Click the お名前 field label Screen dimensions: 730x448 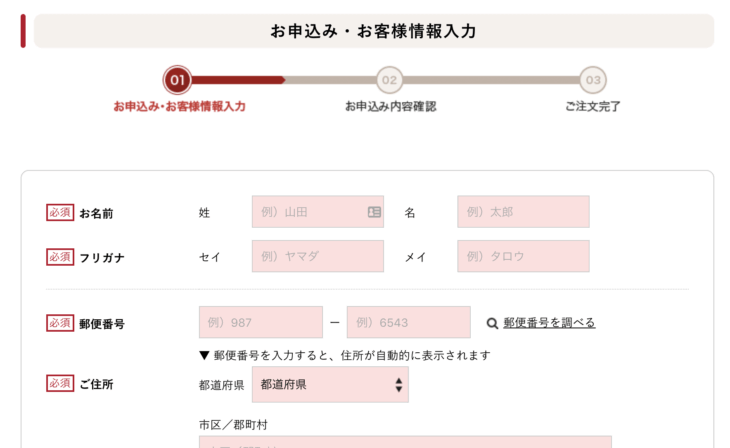(x=96, y=213)
